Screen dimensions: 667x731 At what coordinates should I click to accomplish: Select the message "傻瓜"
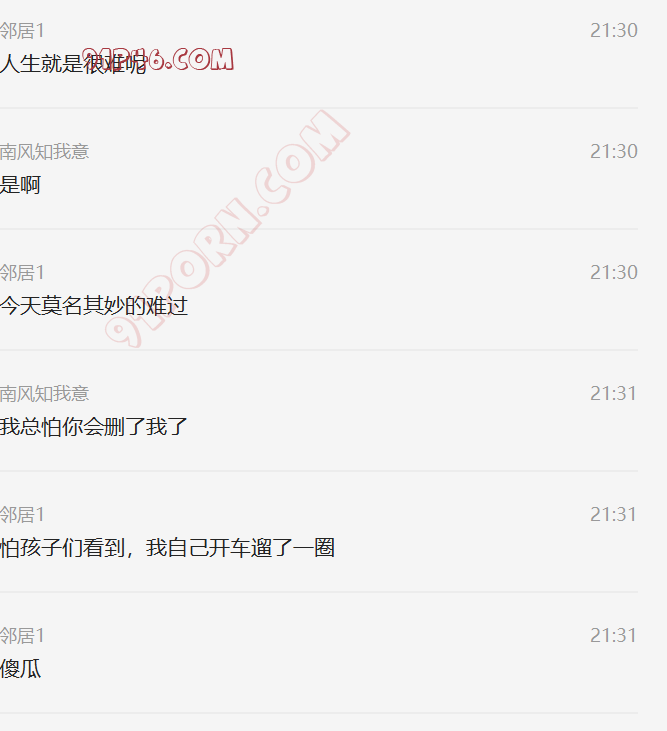pyautogui.click(x=21, y=669)
